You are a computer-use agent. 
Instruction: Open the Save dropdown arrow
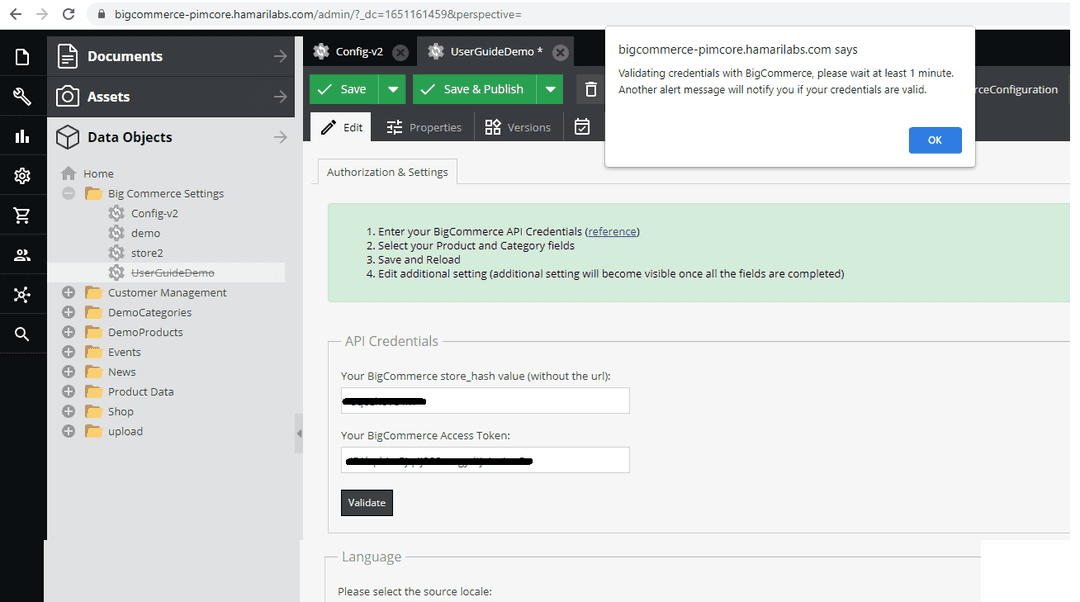coord(393,90)
